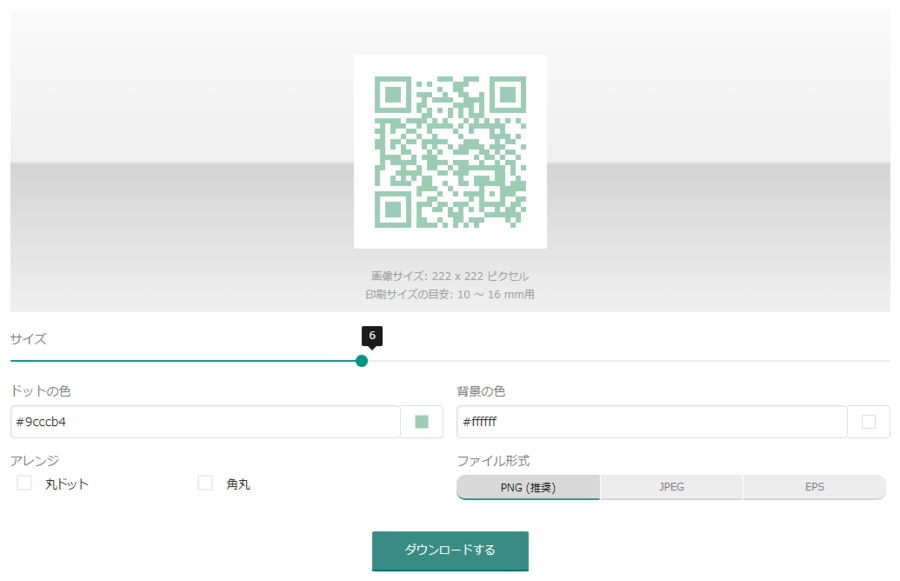The height and width of the screenshot is (581, 900).
Task: Select the PNG (推奨) file format tab
Action: (x=528, y=487)
